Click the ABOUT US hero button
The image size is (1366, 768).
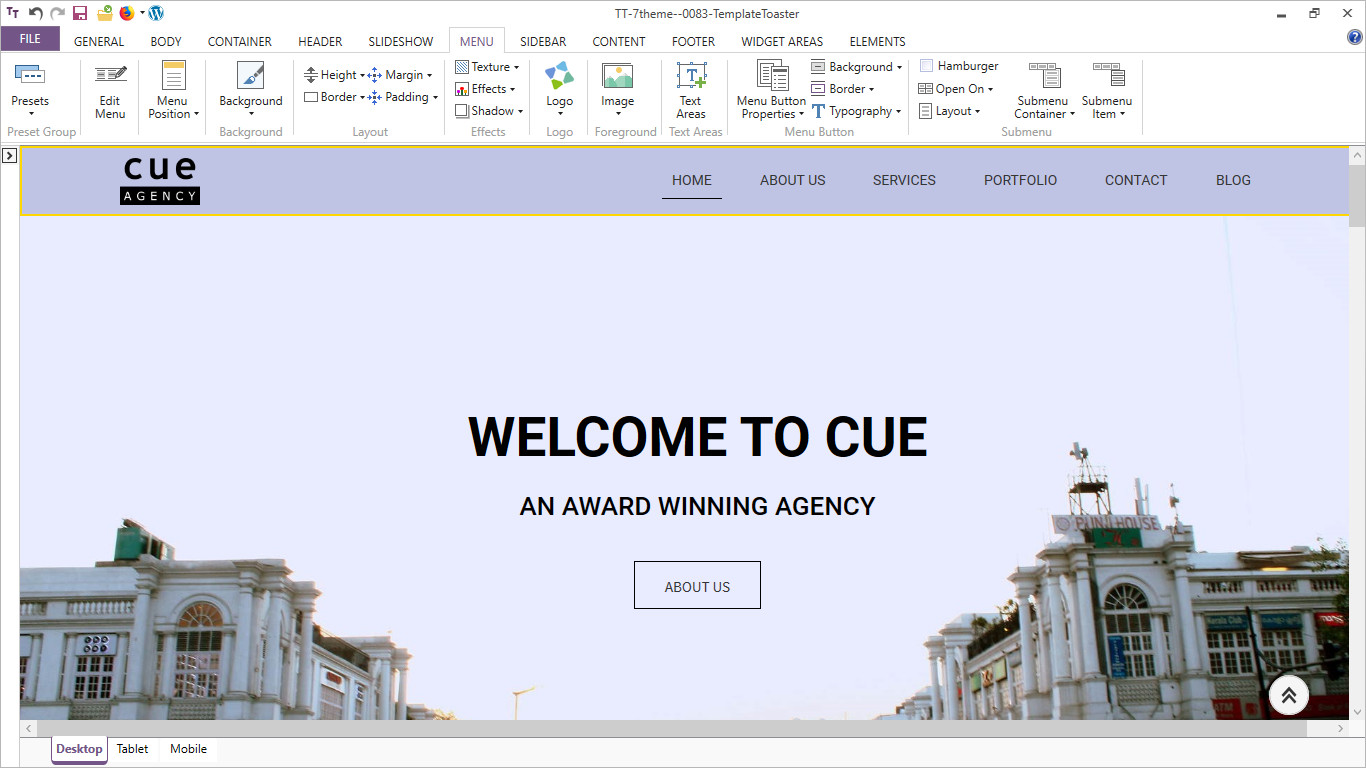[697, 586]
